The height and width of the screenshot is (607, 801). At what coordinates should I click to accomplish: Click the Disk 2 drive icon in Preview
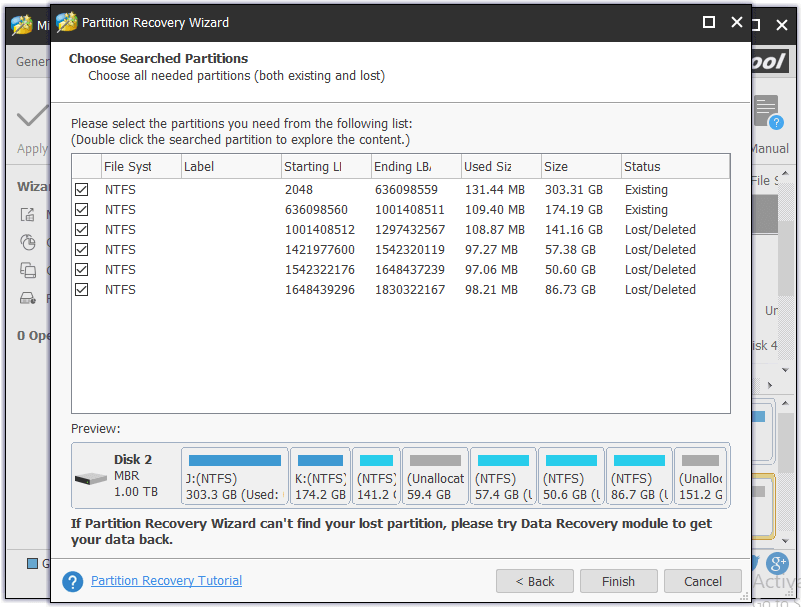pyautogui.click(x=90, y=479)
